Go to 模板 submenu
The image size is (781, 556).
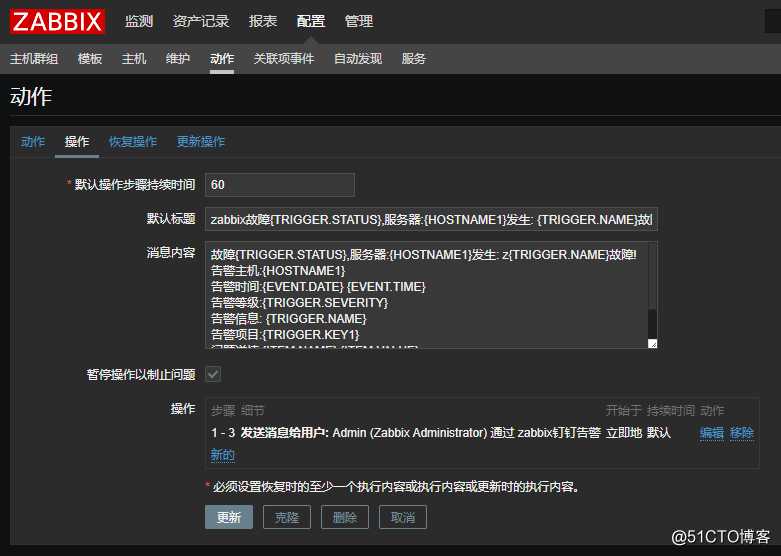pyautogui.click(x=90, y=59)
